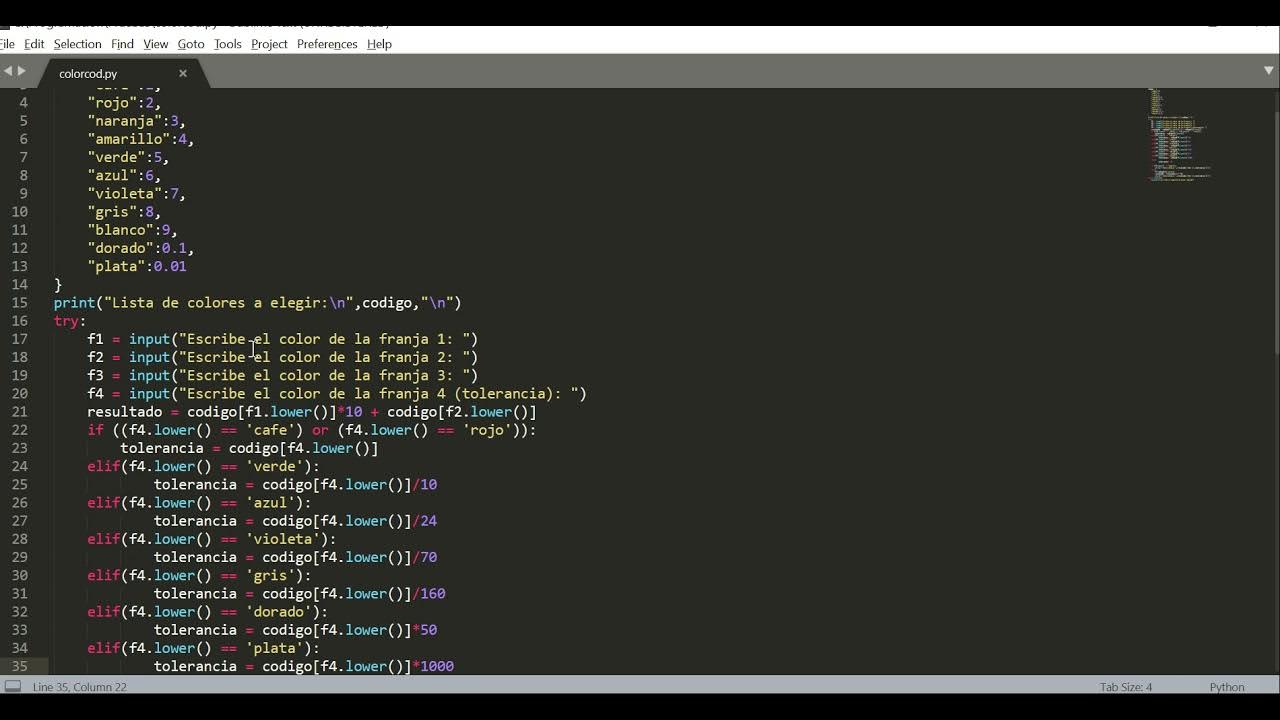
Task: Toggle the side bar icon in status bar
Action: [12, 687]
